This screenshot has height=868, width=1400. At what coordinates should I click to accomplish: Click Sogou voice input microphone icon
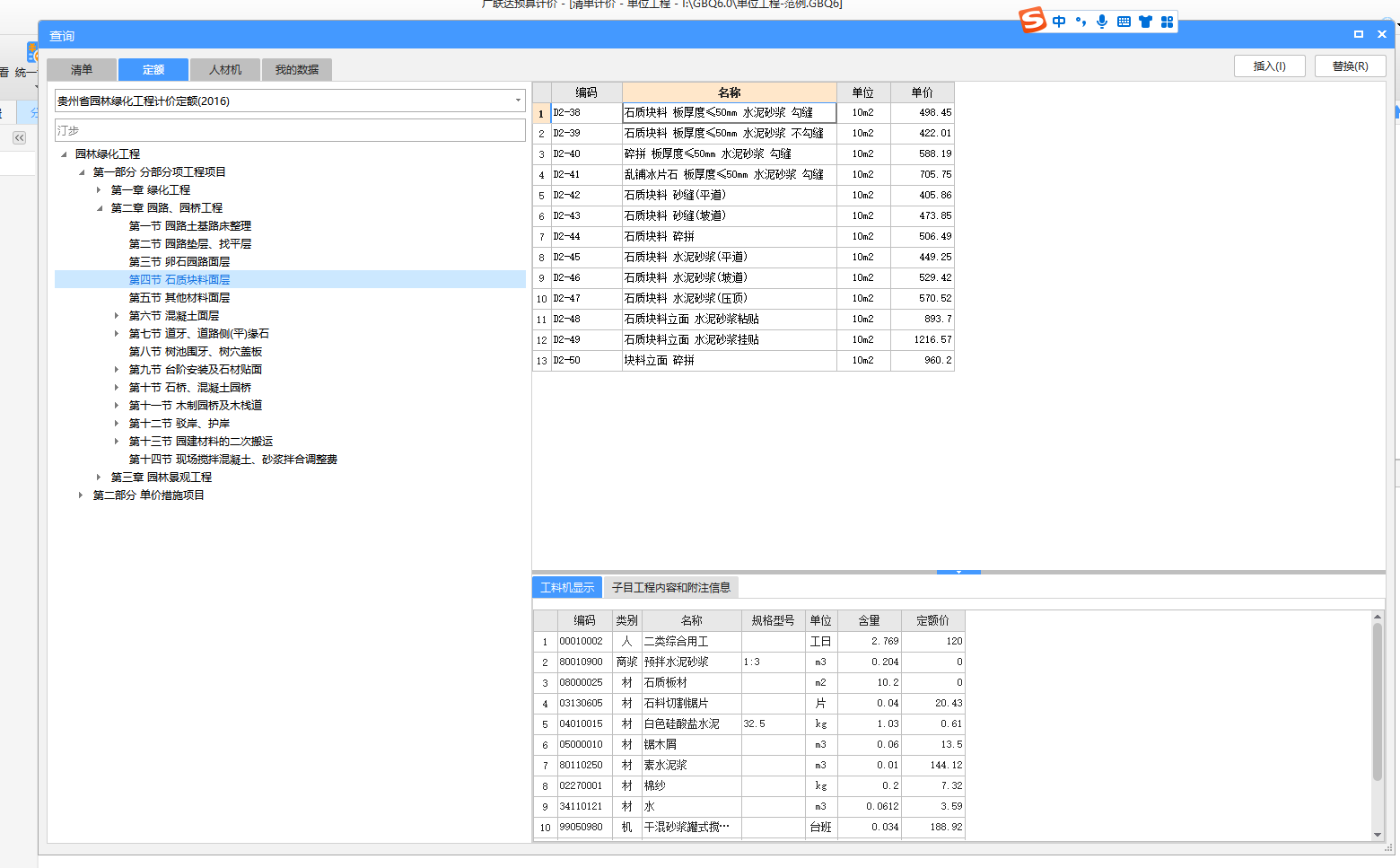[x=1102, y=22]
